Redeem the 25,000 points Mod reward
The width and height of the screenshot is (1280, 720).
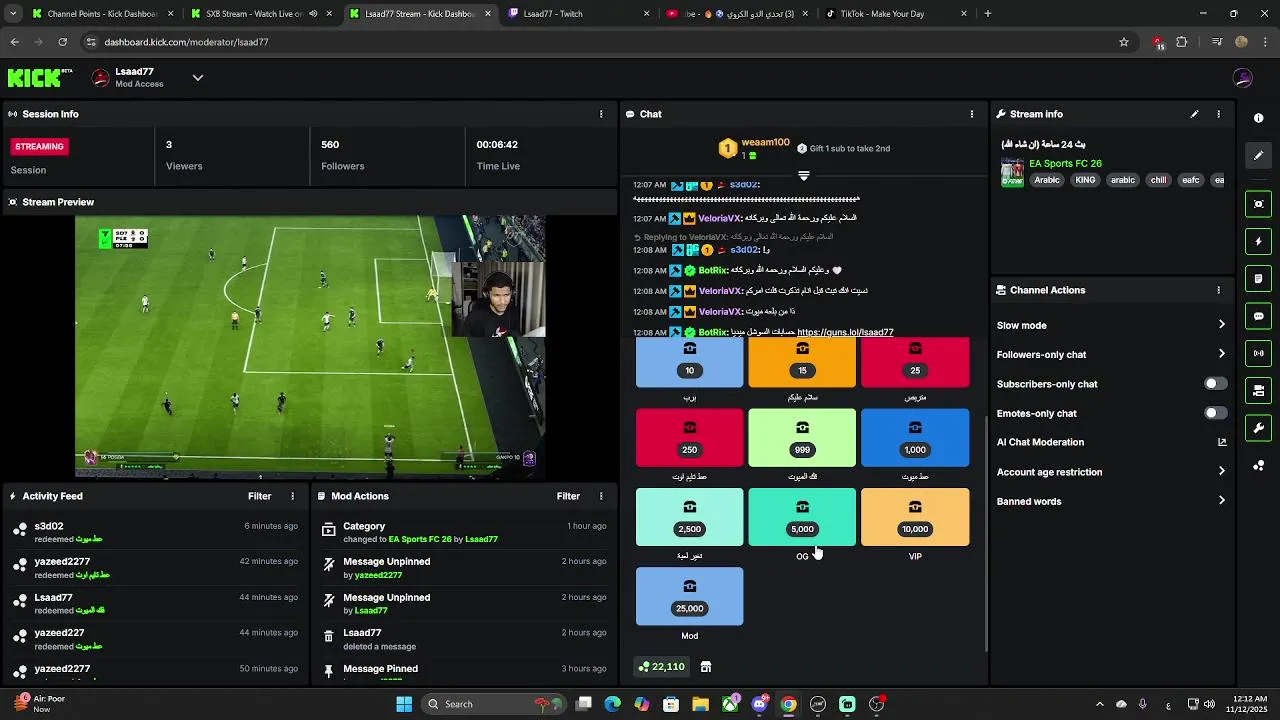click(x=689, y=596)
